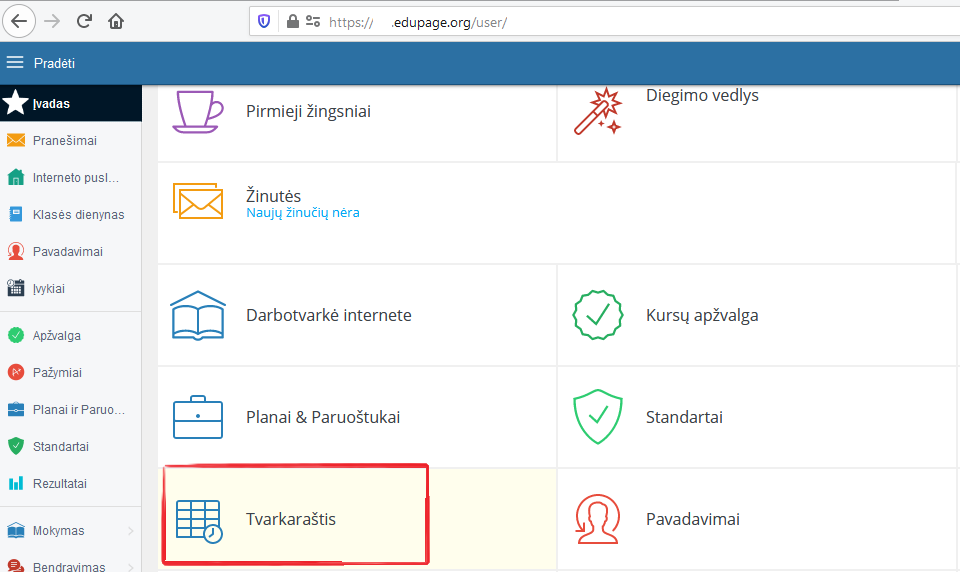Screen dimensions: 960x572
Task: Open browser home page icon
Action: coord(116,21)
